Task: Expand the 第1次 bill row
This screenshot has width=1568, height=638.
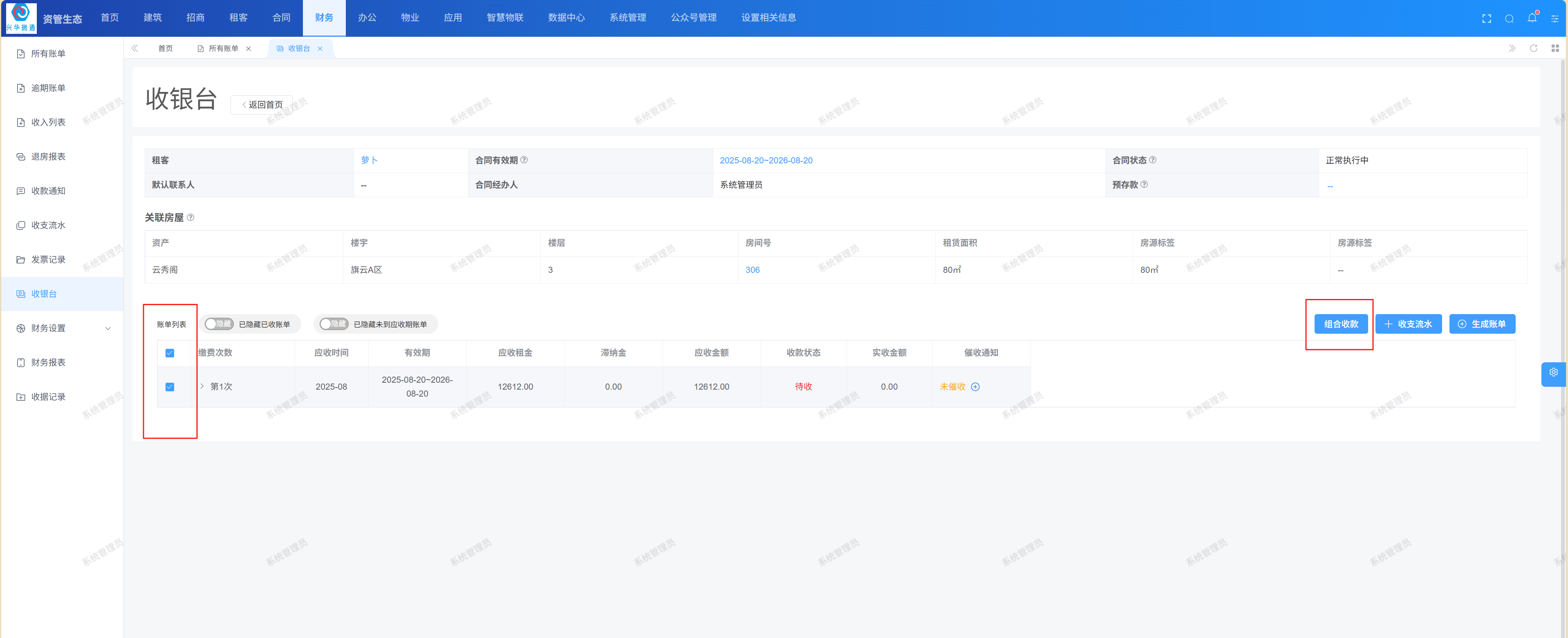Action: click(202, 386)
